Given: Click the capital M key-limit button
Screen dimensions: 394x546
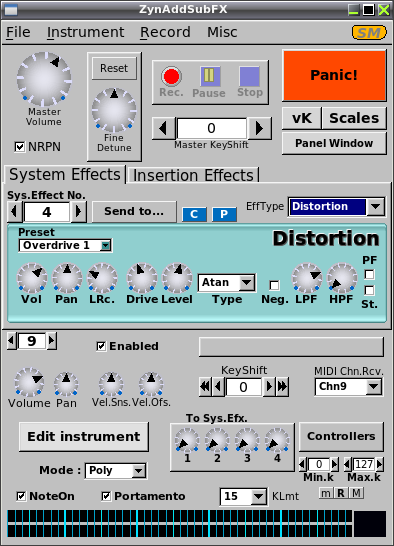Looking at the screenshot, I should pos(356,493).
